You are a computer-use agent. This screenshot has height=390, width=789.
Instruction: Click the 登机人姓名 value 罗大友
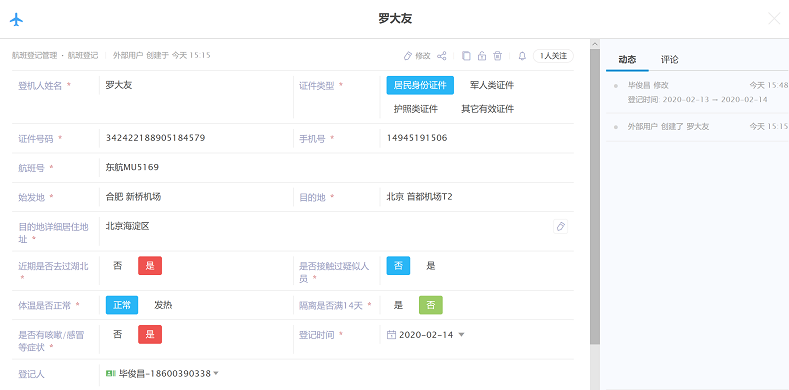pyautogui.click(x=119, y=85)
